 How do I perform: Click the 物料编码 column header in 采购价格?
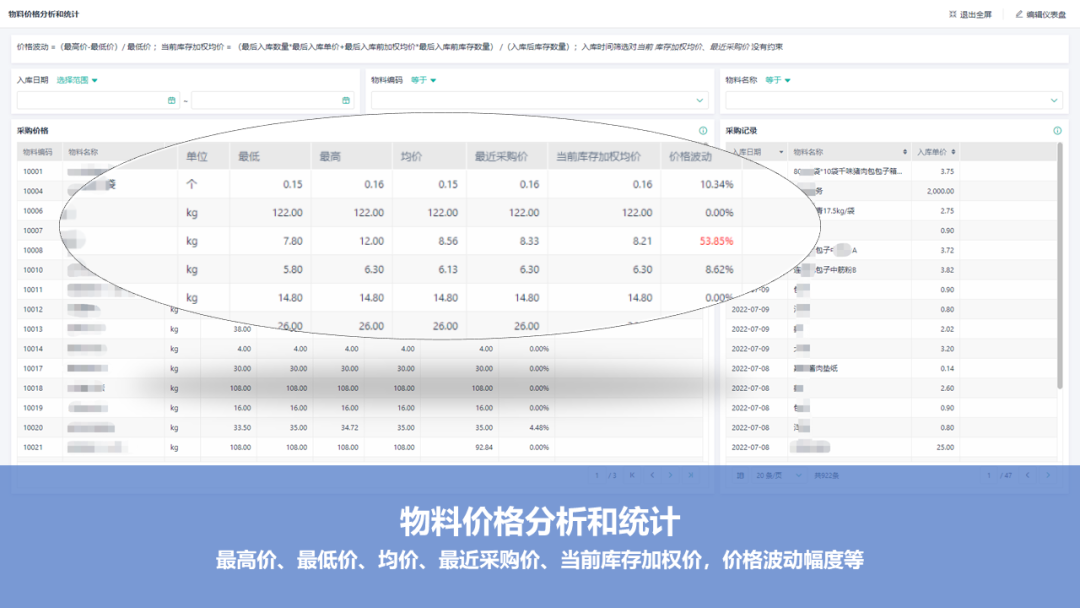point(38,152)
